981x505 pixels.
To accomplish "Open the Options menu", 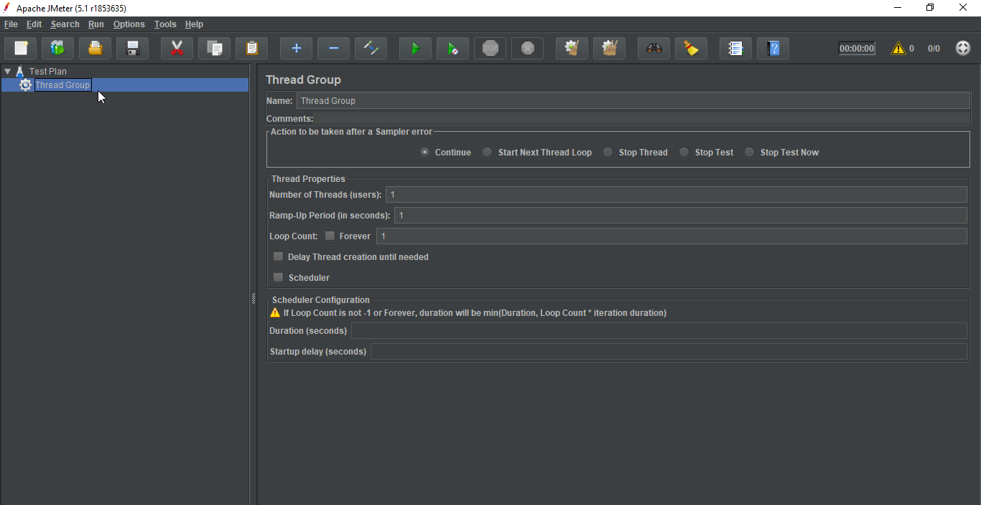I will (x=129, y=24).
